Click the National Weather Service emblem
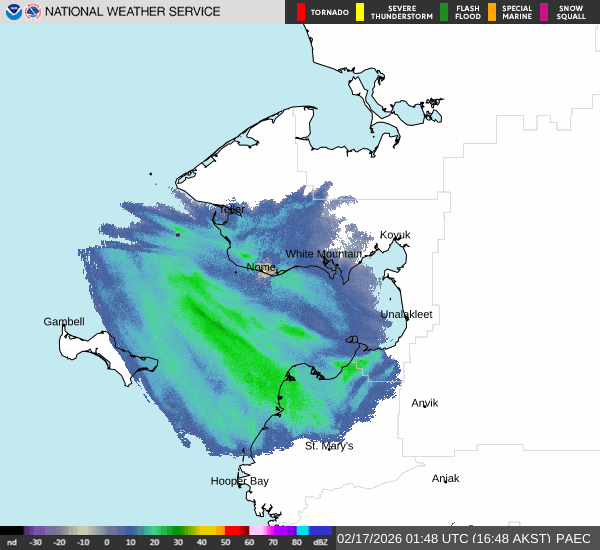Viewport: 600px width, 550px height. (x=33, y=12)
